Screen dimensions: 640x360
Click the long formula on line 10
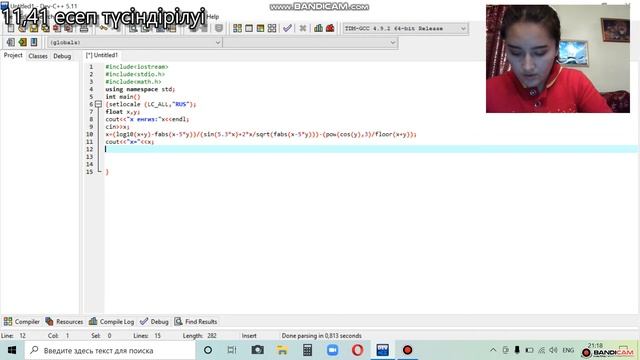click(x=261, y=134)
